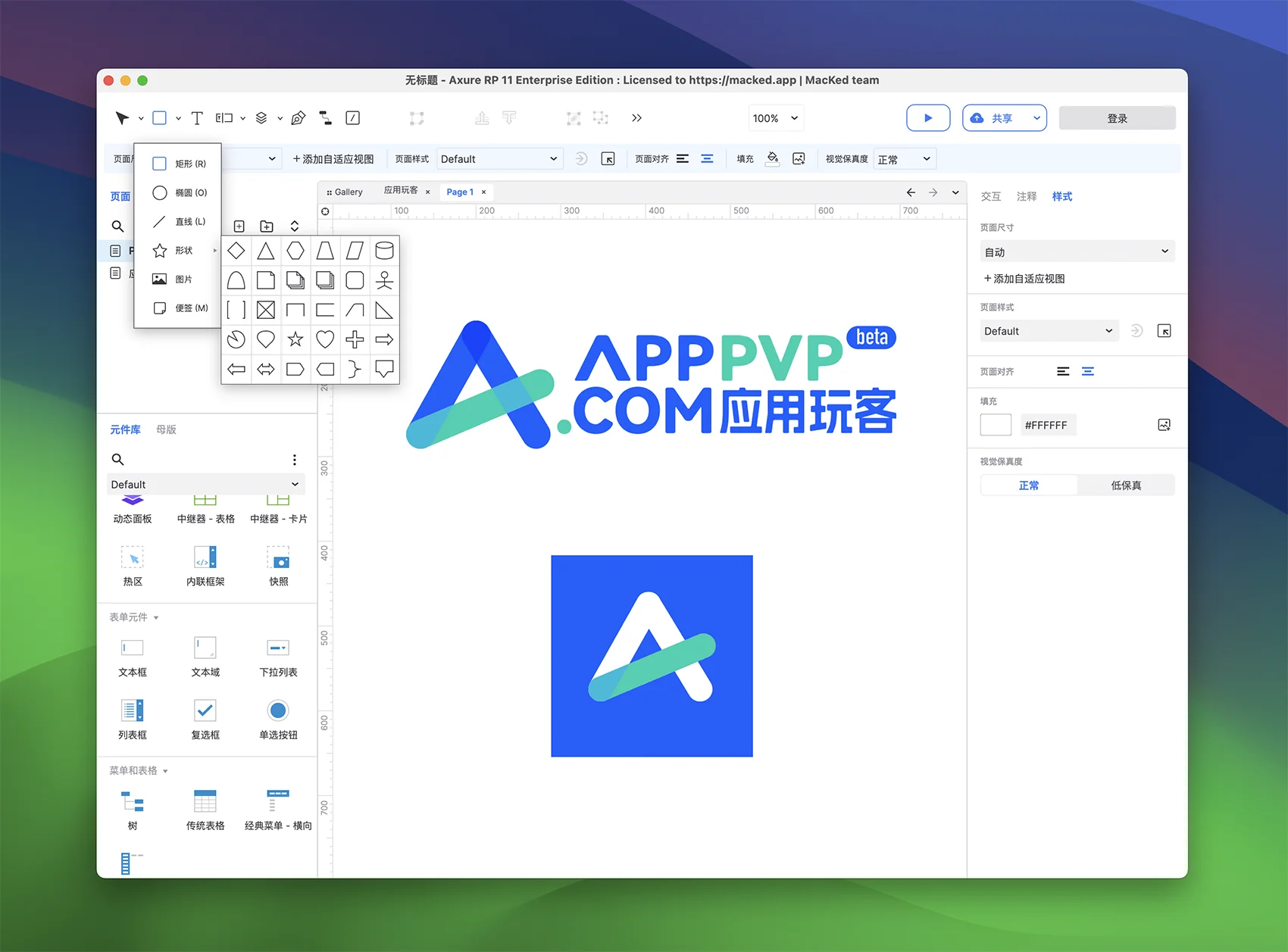Select the 复选框 checkbox widget

point(205,719)
